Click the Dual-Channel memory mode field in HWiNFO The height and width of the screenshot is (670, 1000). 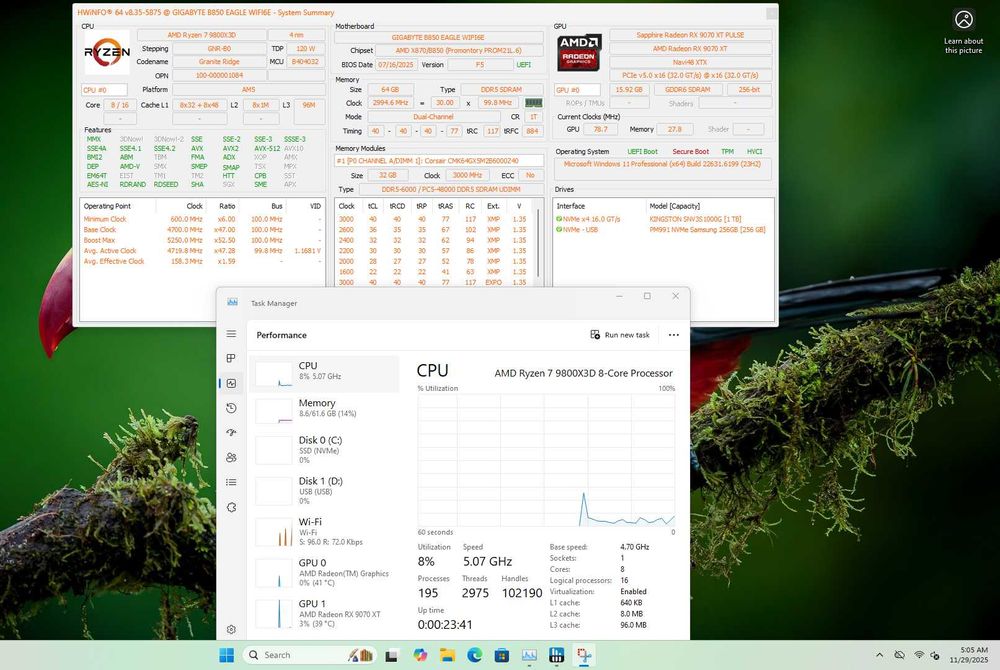(433, 117)
